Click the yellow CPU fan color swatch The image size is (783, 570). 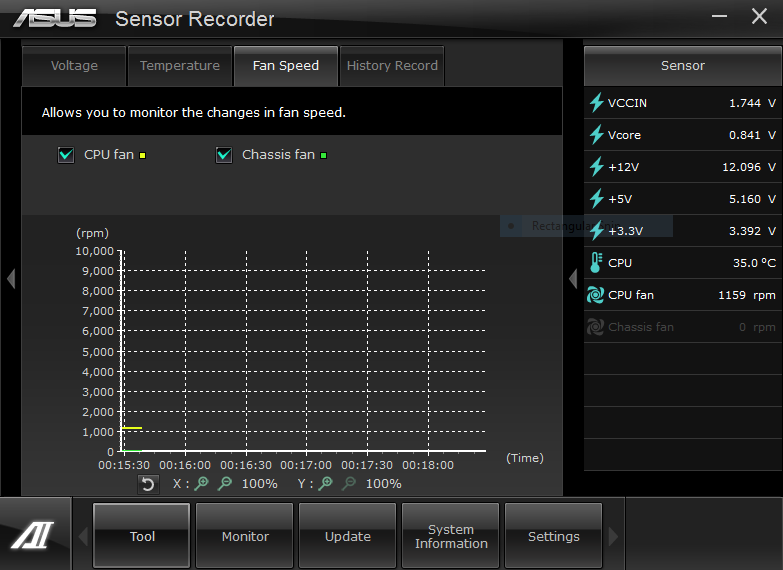142,155
